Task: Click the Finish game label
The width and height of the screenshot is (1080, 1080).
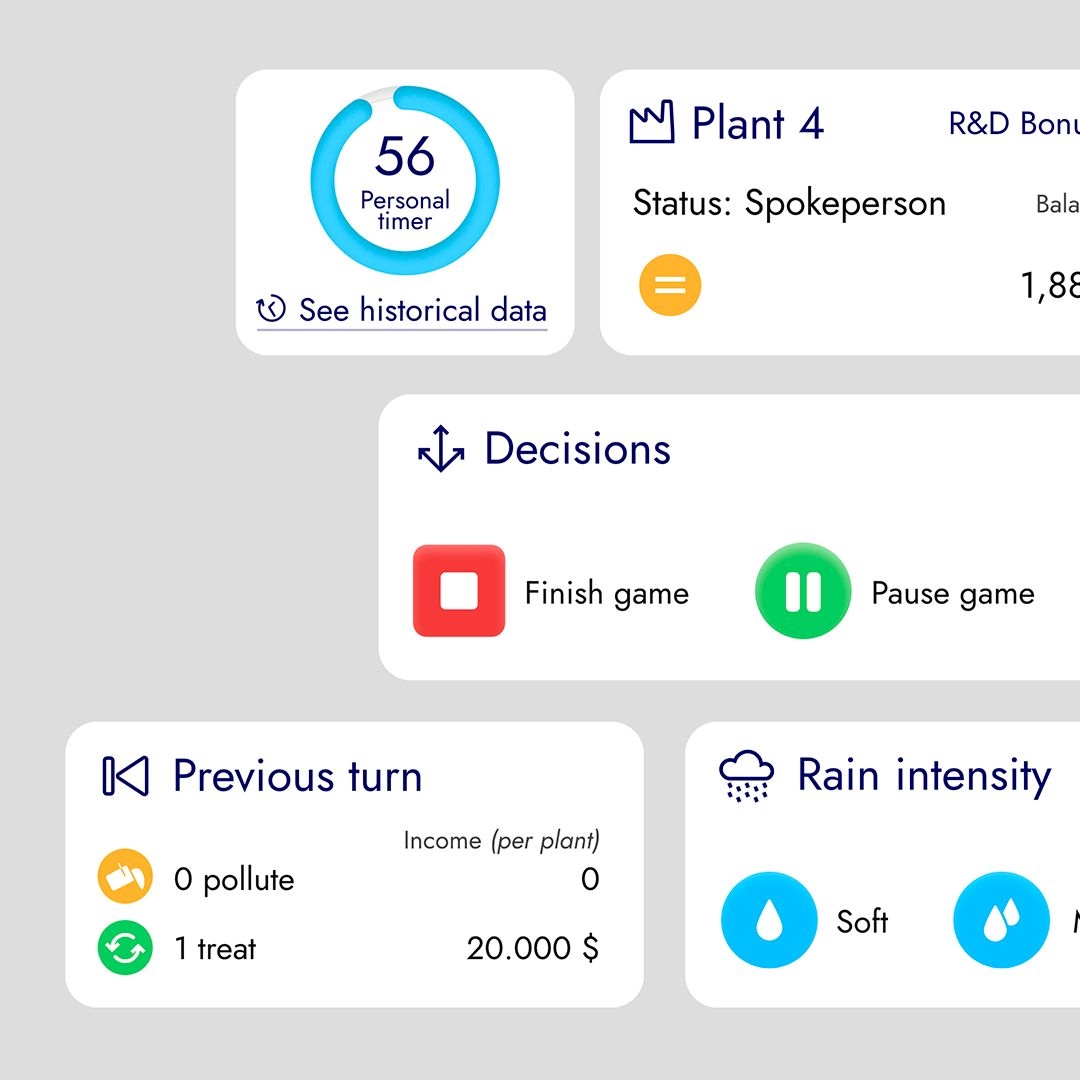Action: [607, 593]
